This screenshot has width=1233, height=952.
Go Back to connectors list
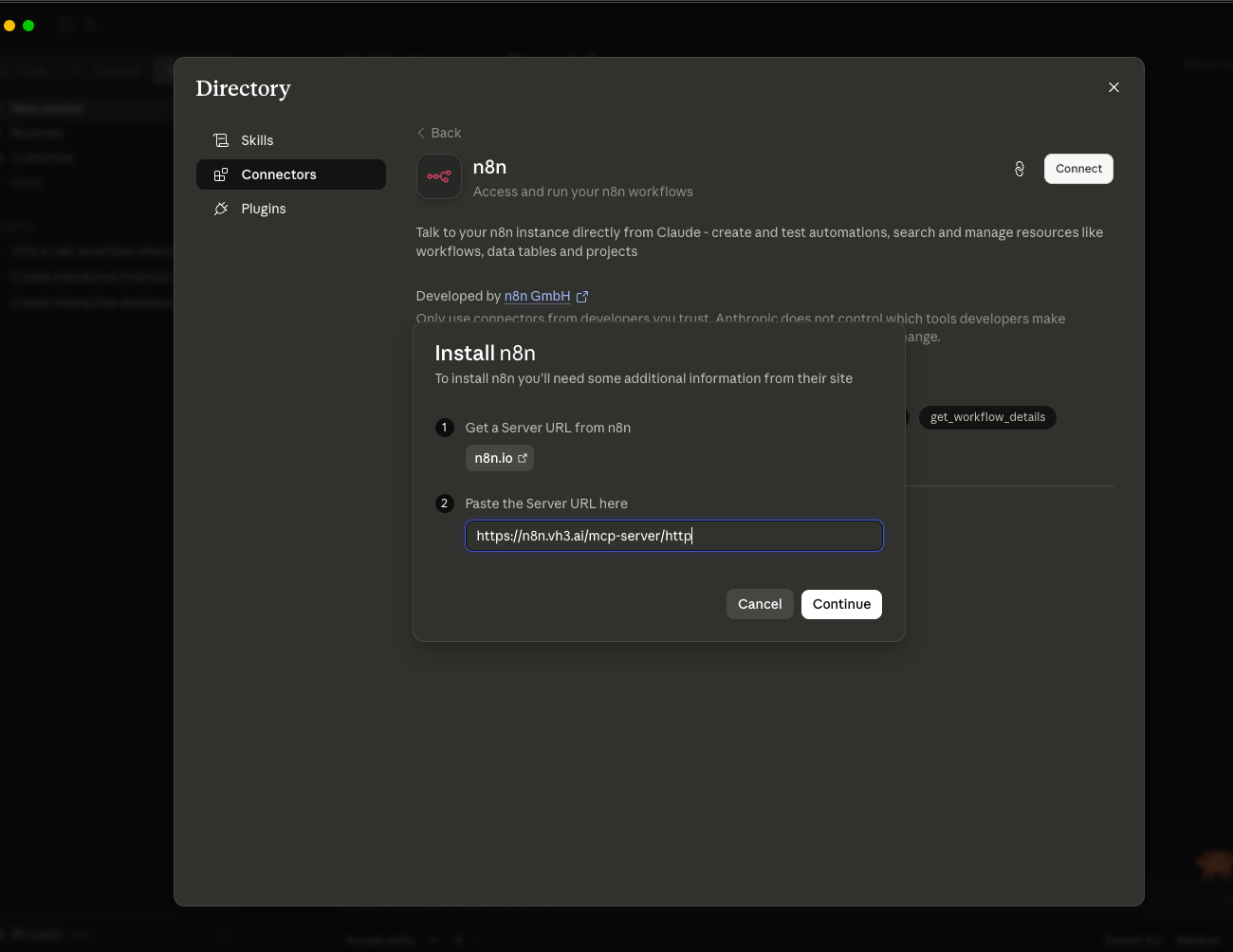(439, 133)
